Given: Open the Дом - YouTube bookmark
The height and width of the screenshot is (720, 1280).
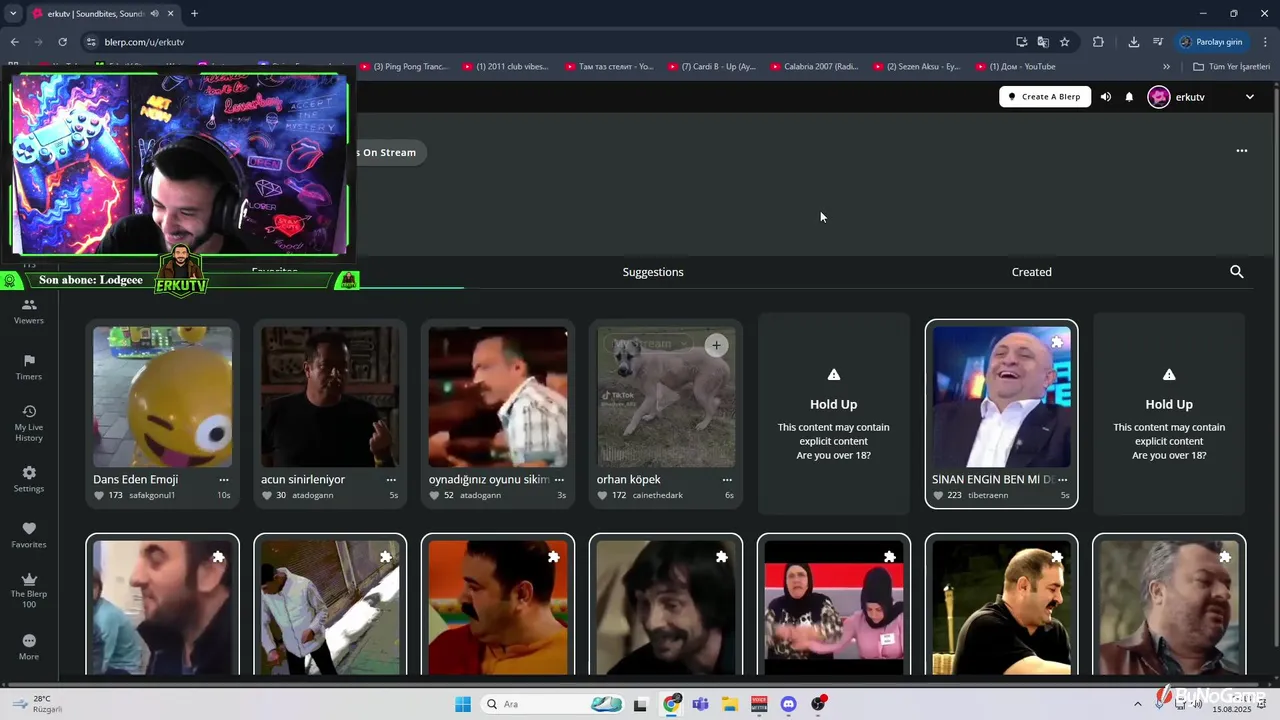Looking at the screenshot, I should click(x=1016, y=67).
